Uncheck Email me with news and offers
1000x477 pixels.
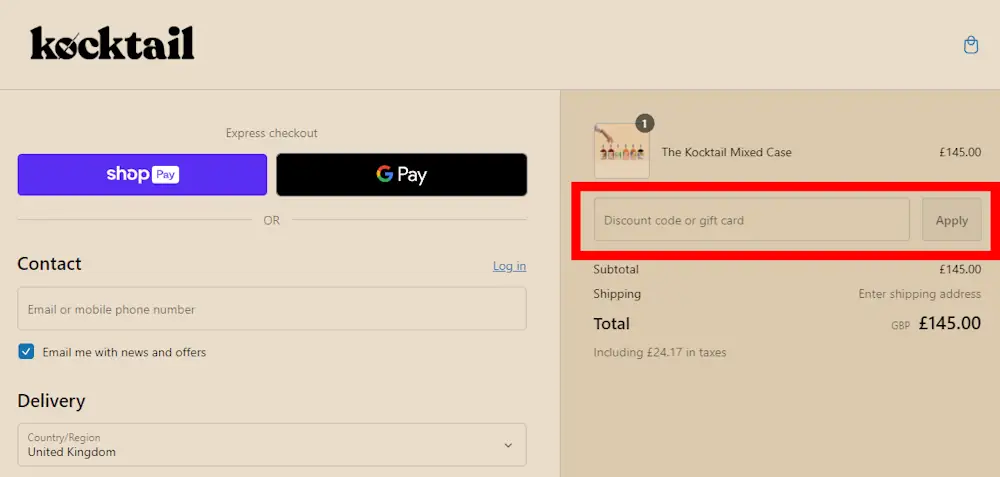pos(26,351)
